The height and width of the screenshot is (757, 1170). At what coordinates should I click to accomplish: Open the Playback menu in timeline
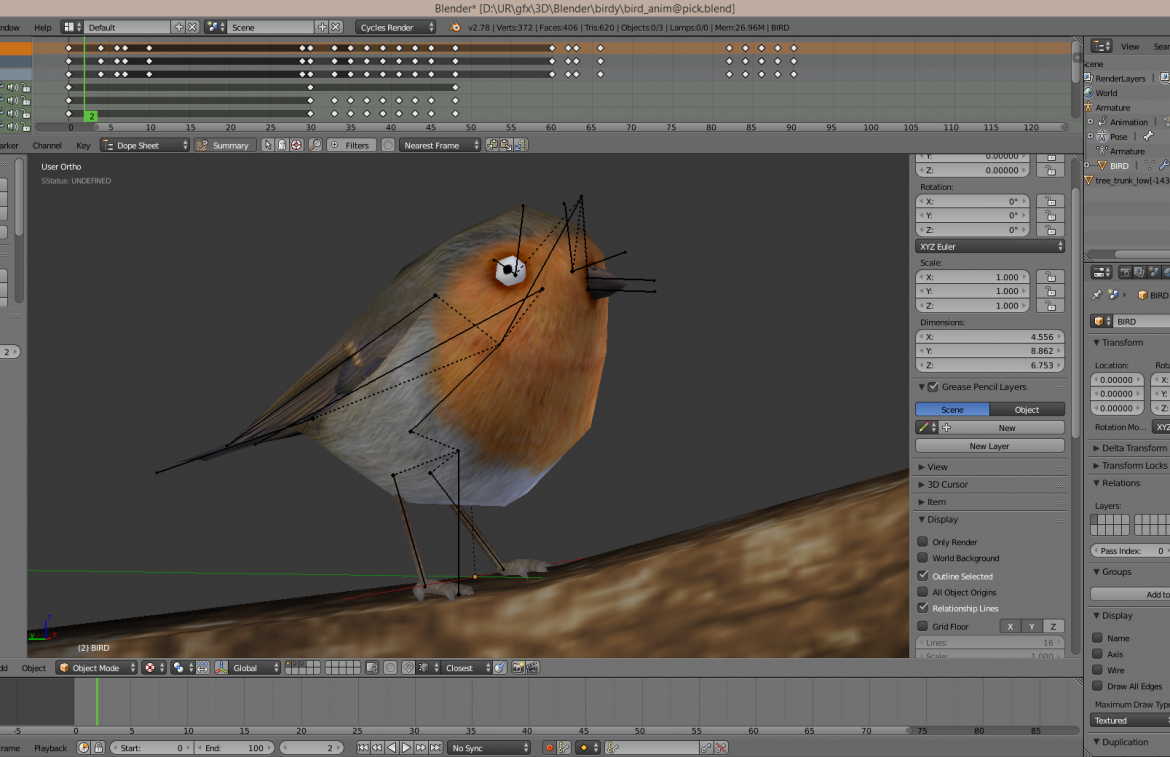pyautogui.click(x=50, y=748)
